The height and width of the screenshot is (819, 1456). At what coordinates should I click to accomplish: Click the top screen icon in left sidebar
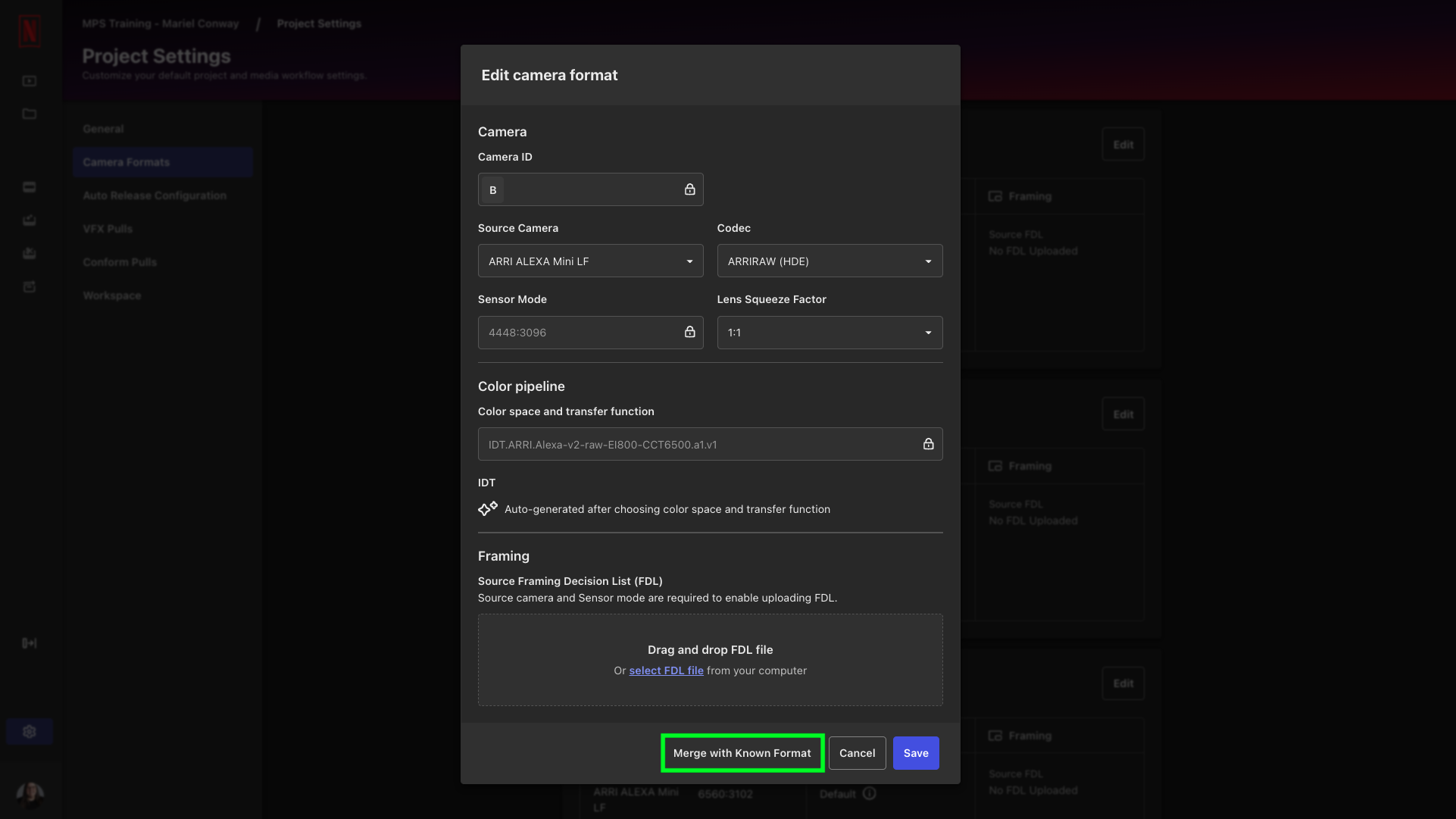30,81
